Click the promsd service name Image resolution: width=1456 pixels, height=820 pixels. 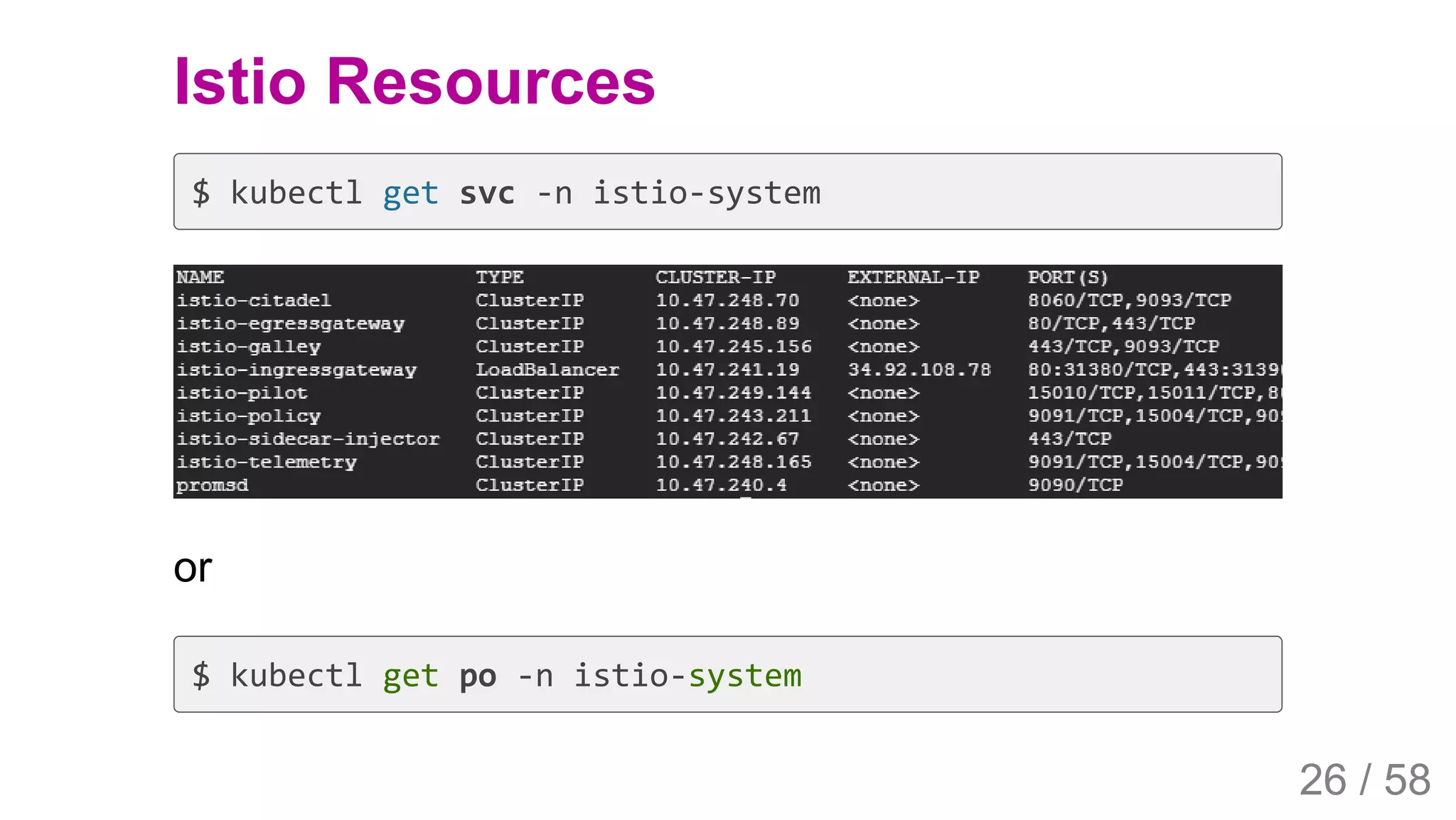[212, 485]
